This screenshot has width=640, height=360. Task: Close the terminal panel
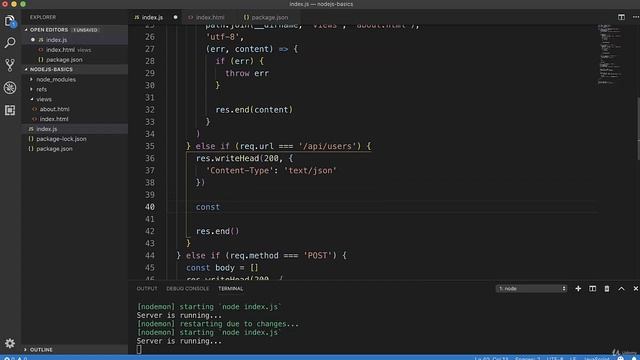(x=636, y=289)
